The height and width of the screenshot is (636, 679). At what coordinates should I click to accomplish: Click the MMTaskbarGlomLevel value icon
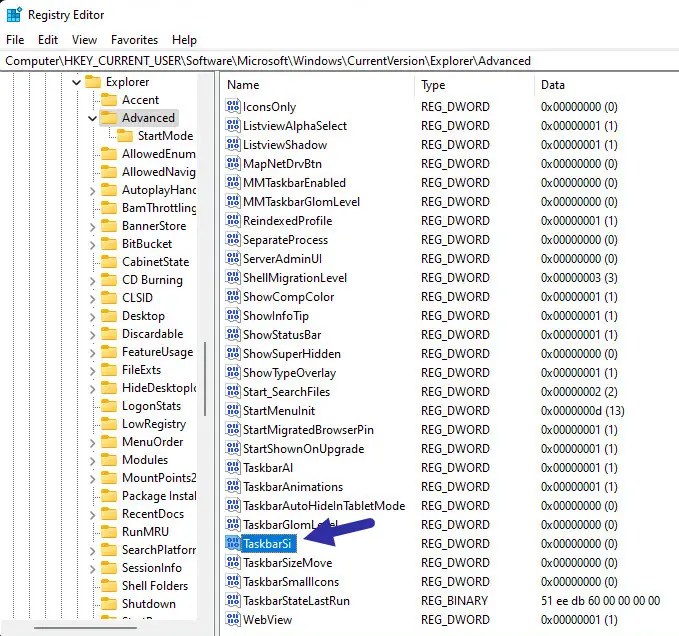tap(233, 202)
